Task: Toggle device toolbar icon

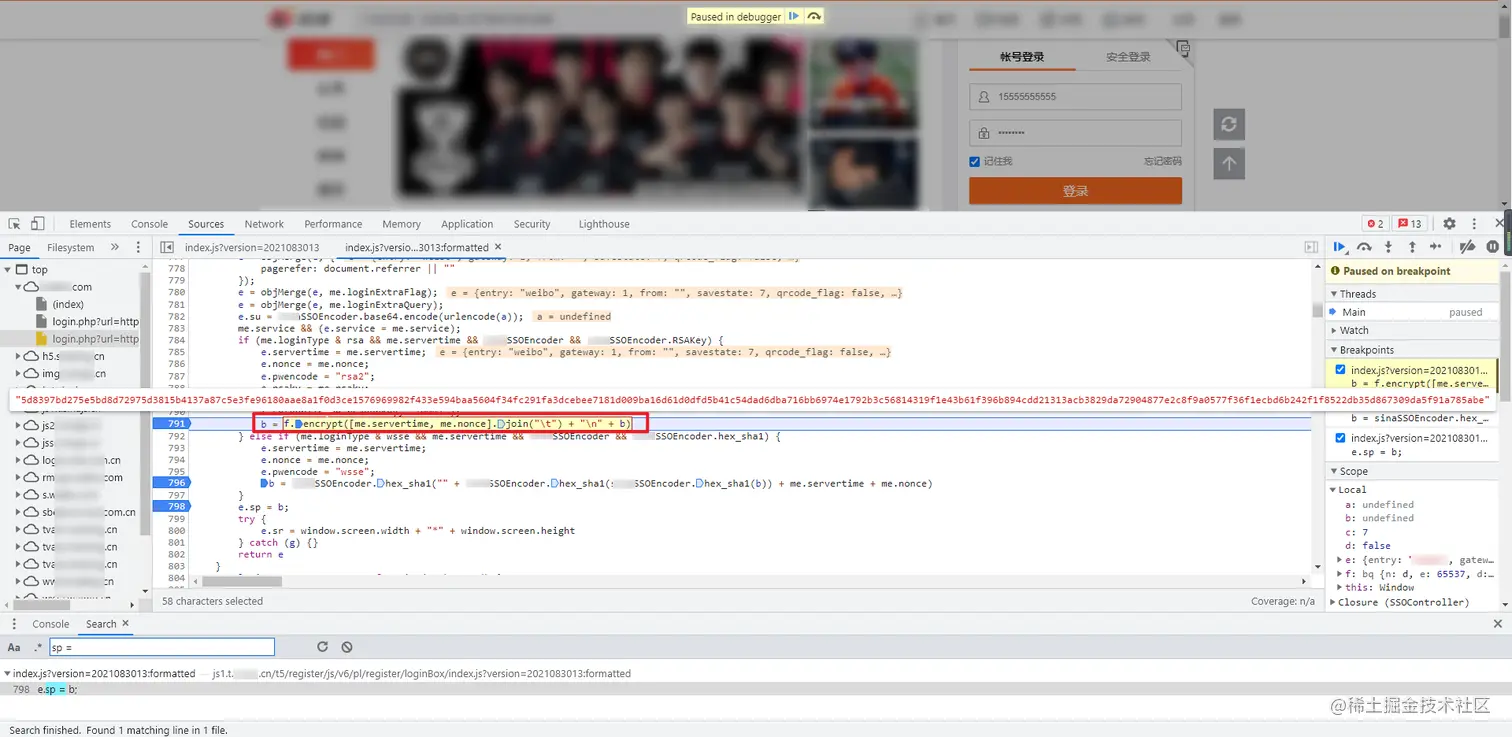Action: [38, 224]
